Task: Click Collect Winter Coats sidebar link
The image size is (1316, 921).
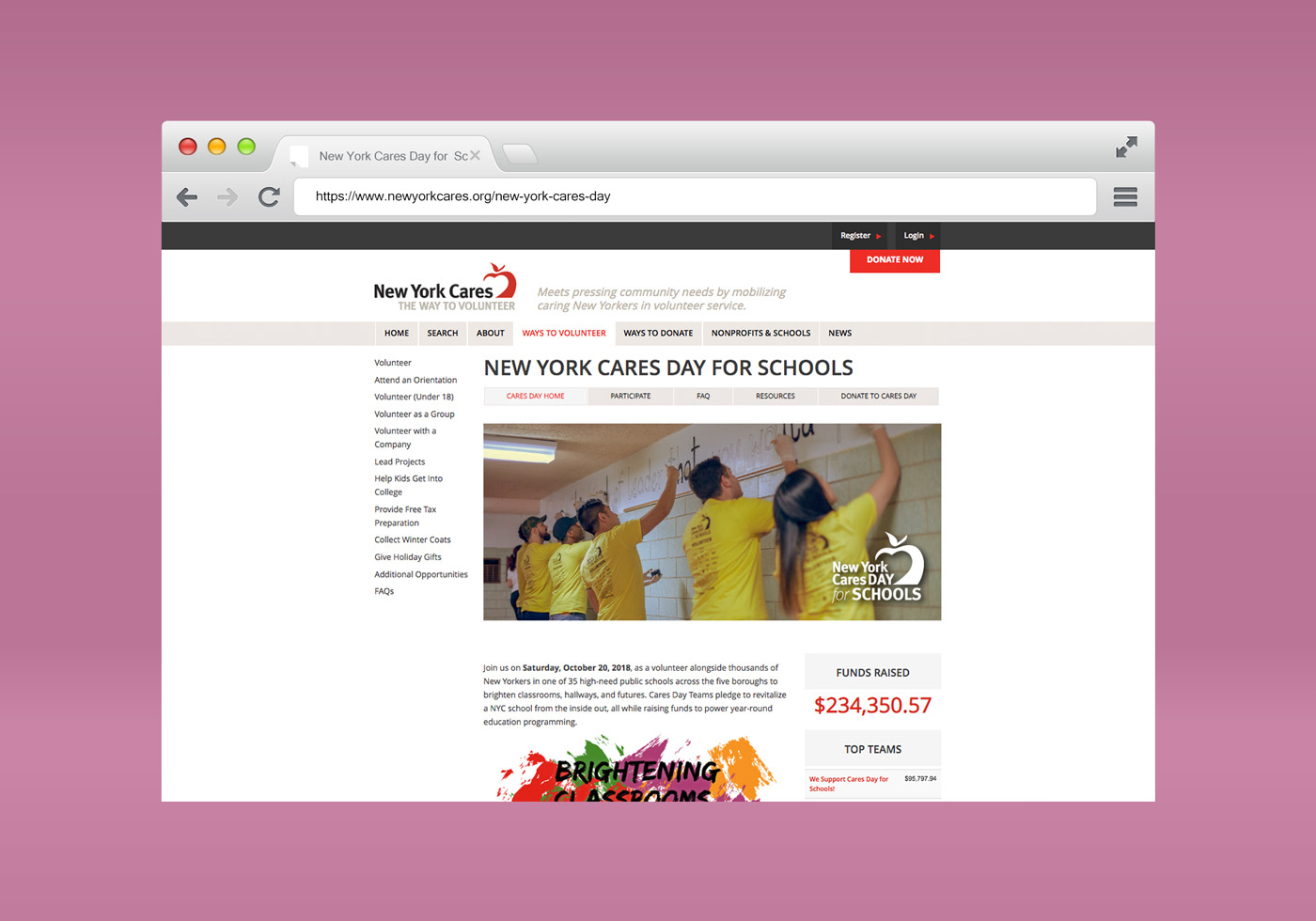Action: [x=413, y=540]
